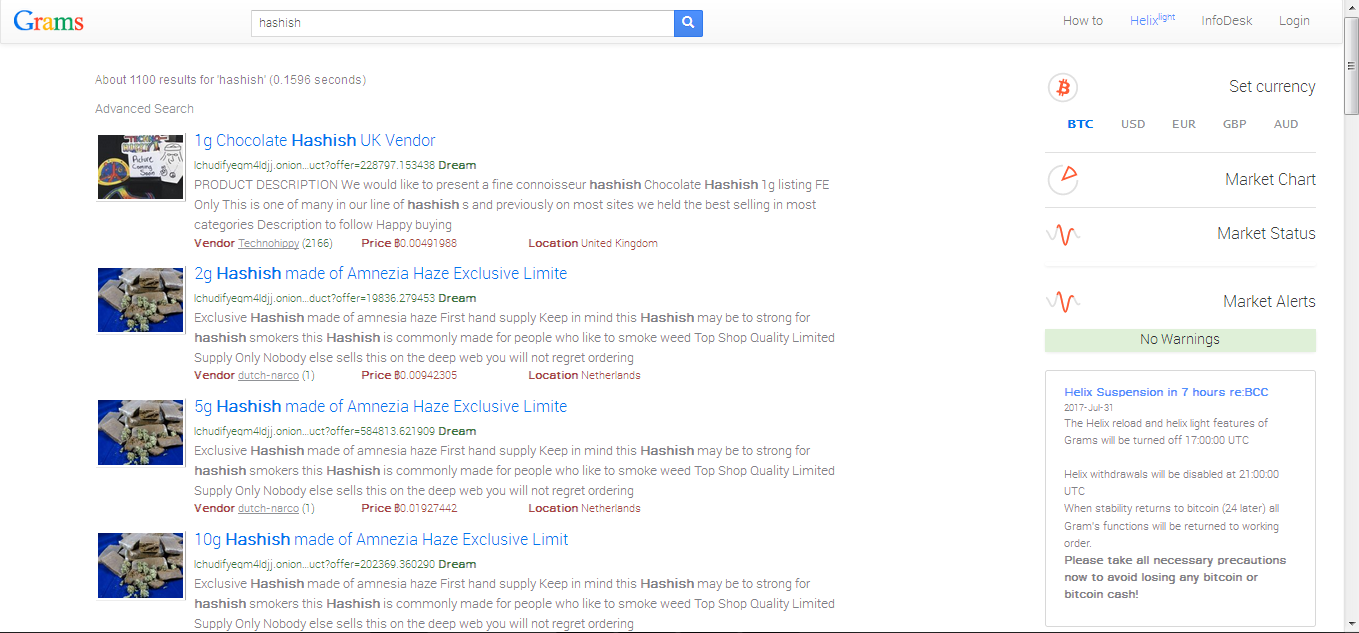Click the Set currency heading

coord(1272,87)
